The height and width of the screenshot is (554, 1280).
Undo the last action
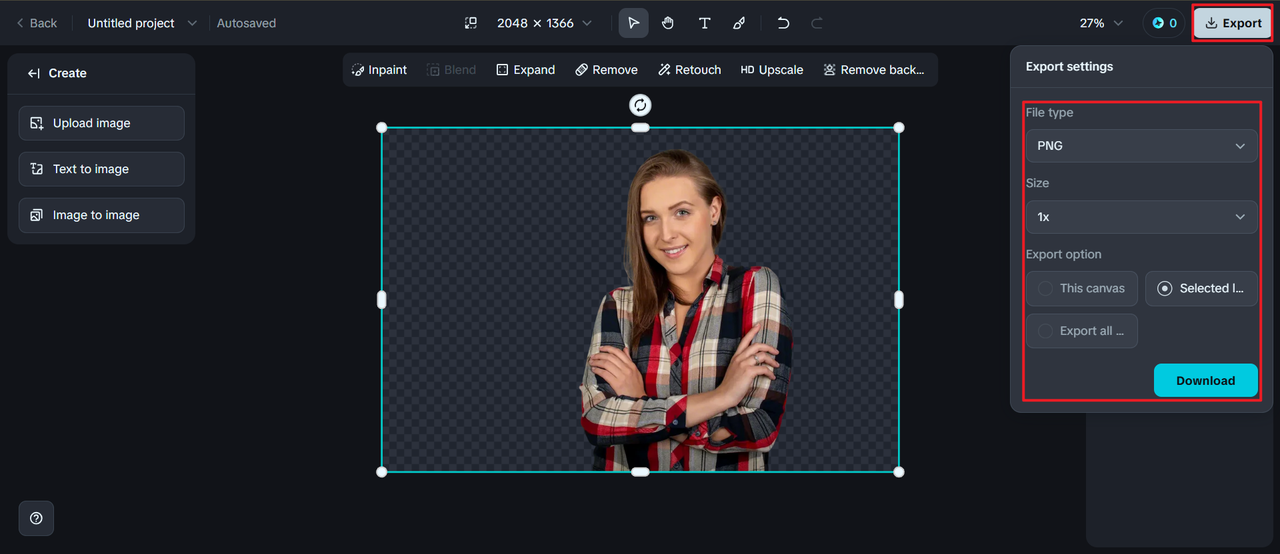[783, 23]
